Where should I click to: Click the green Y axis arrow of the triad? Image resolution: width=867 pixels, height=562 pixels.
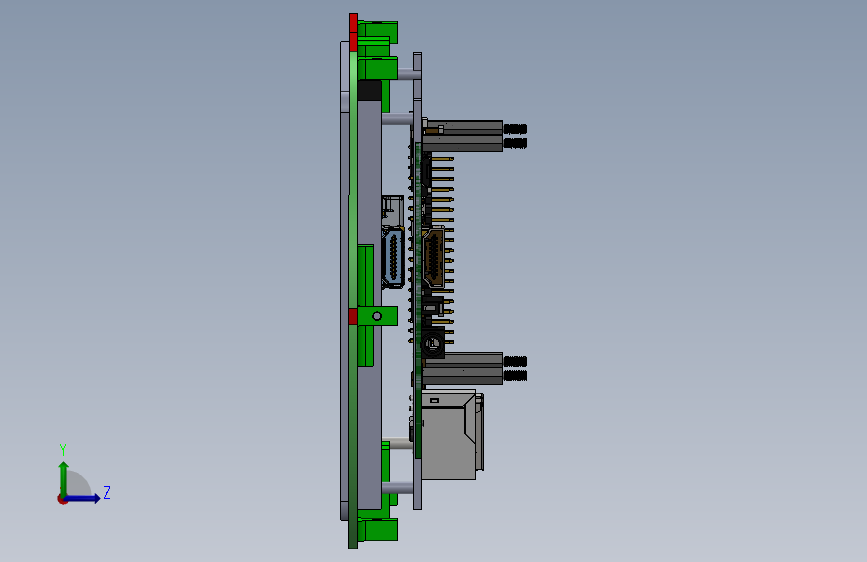click(64, 478)
